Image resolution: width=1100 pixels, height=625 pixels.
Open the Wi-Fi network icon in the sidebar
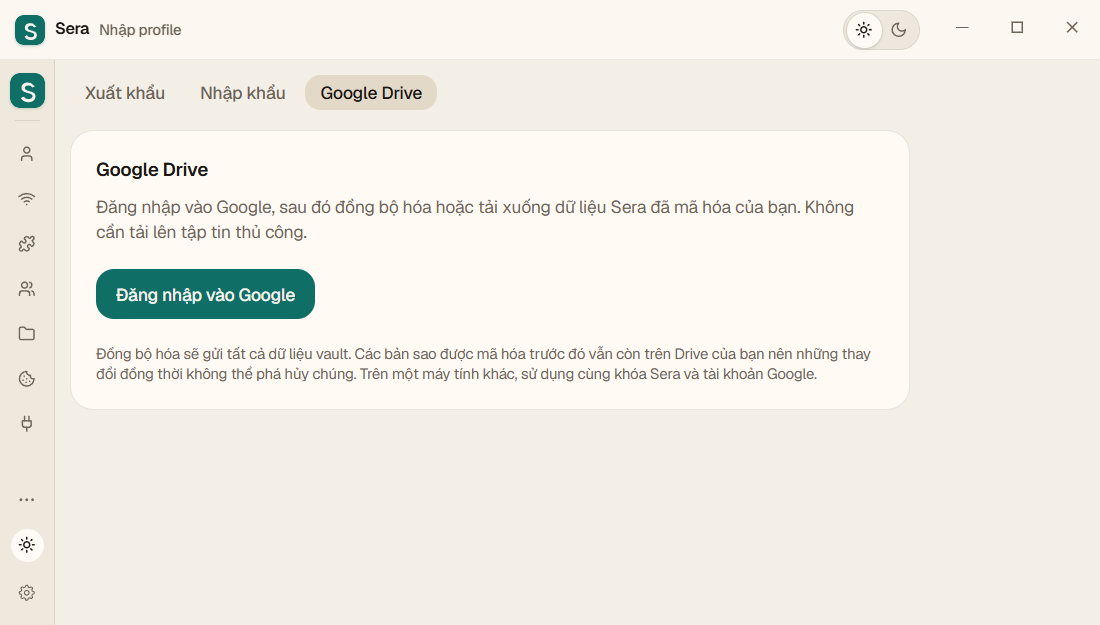coord(27,199)
